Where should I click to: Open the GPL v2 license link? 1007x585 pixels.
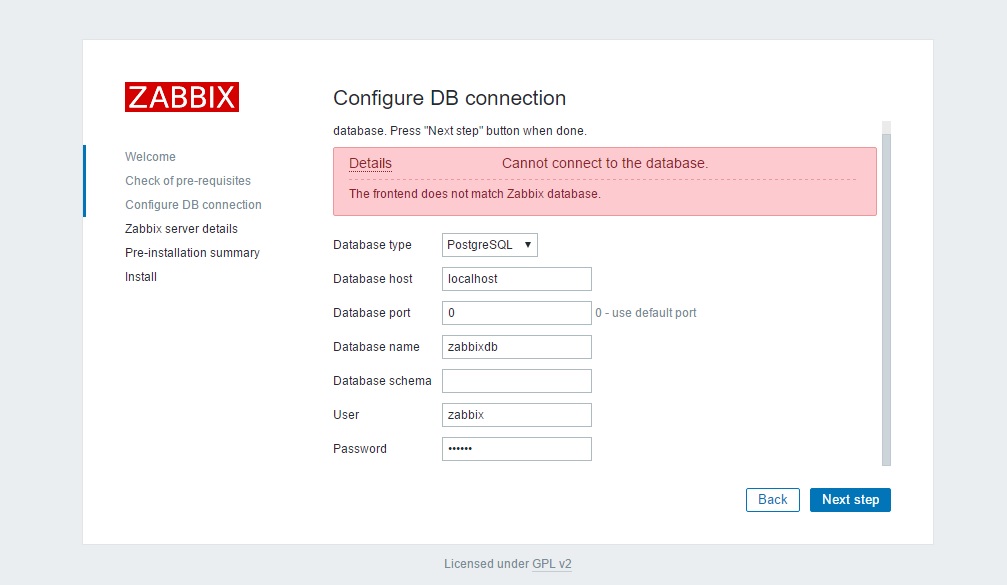[552, 564]
